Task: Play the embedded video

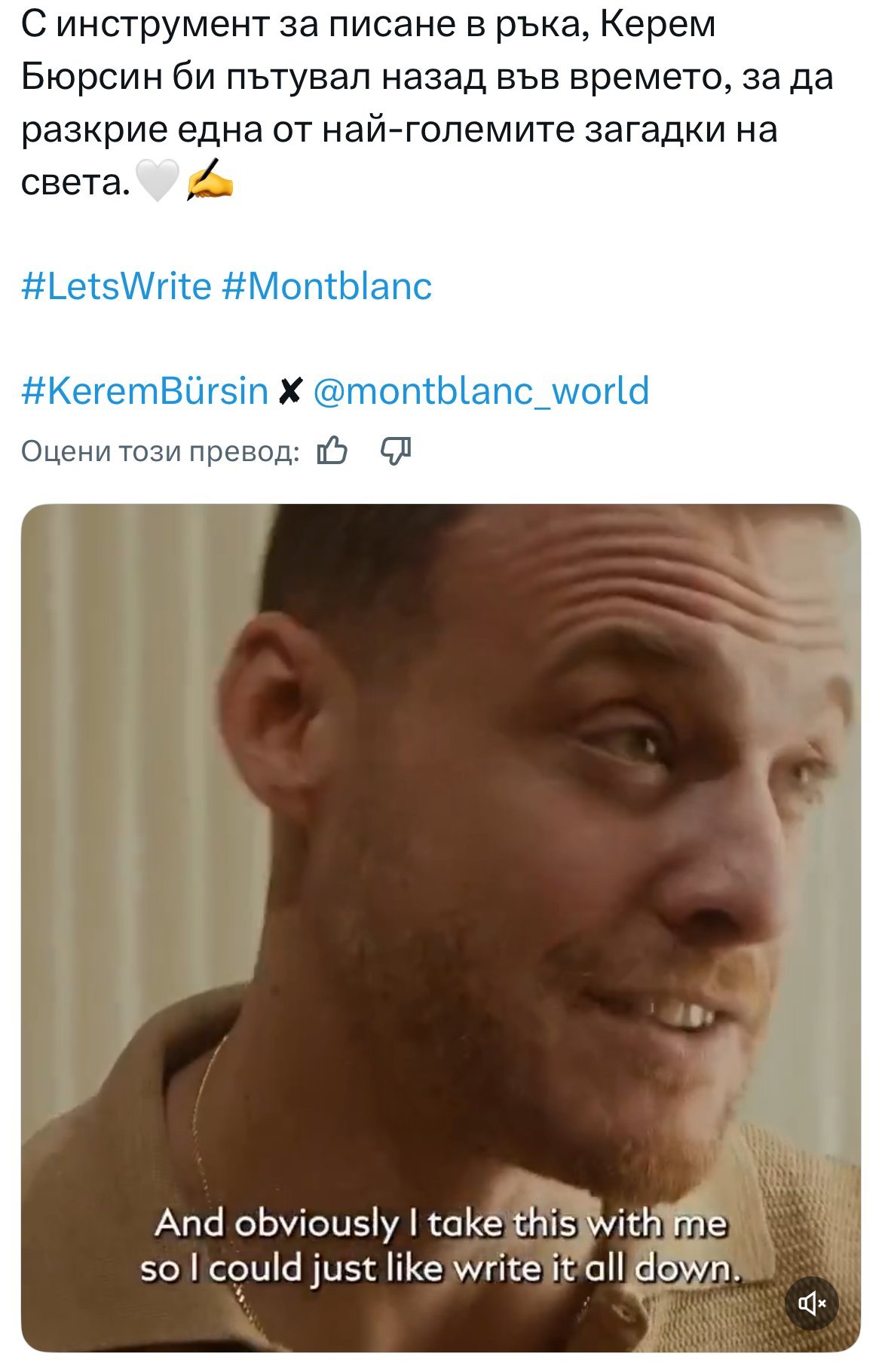Action: coord(441,927)
